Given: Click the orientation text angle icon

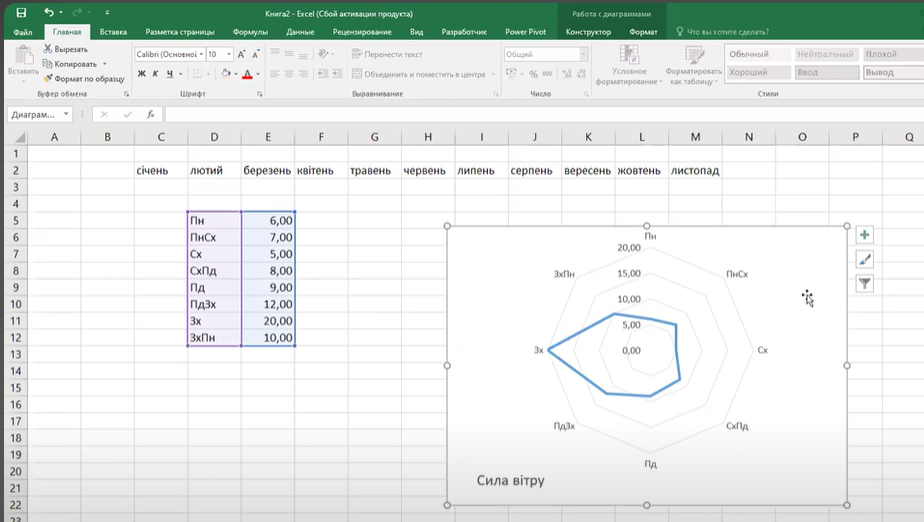Looking at the screenshot, I should point(324,54).
